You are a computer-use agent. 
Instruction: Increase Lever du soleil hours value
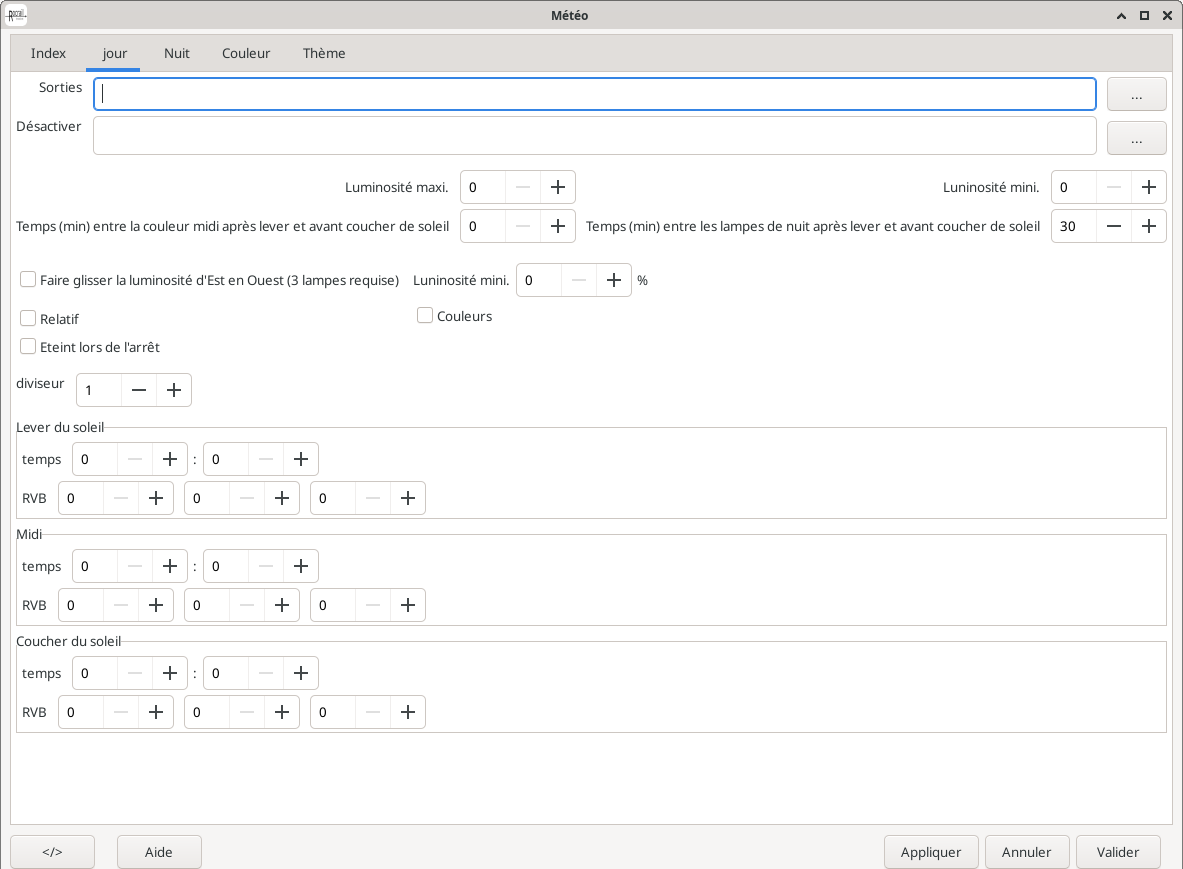click(x=170, y=459)
